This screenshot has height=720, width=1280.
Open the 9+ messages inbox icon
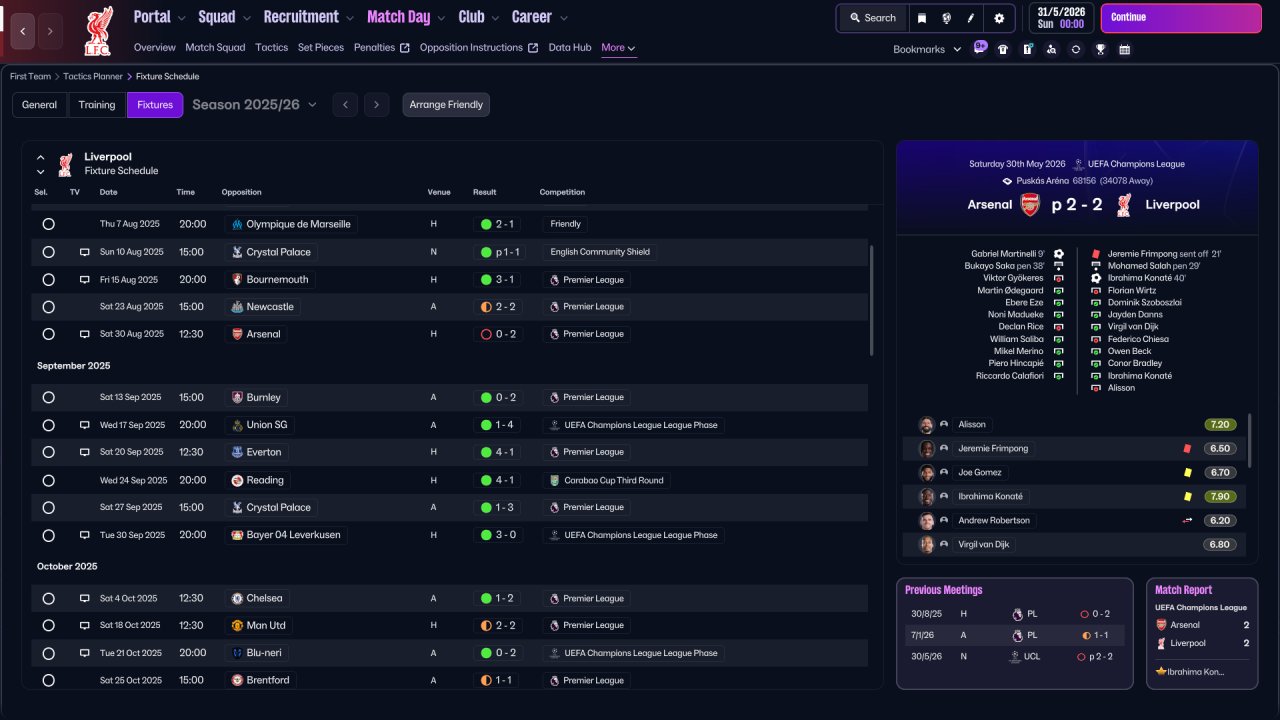pos(980,48)
